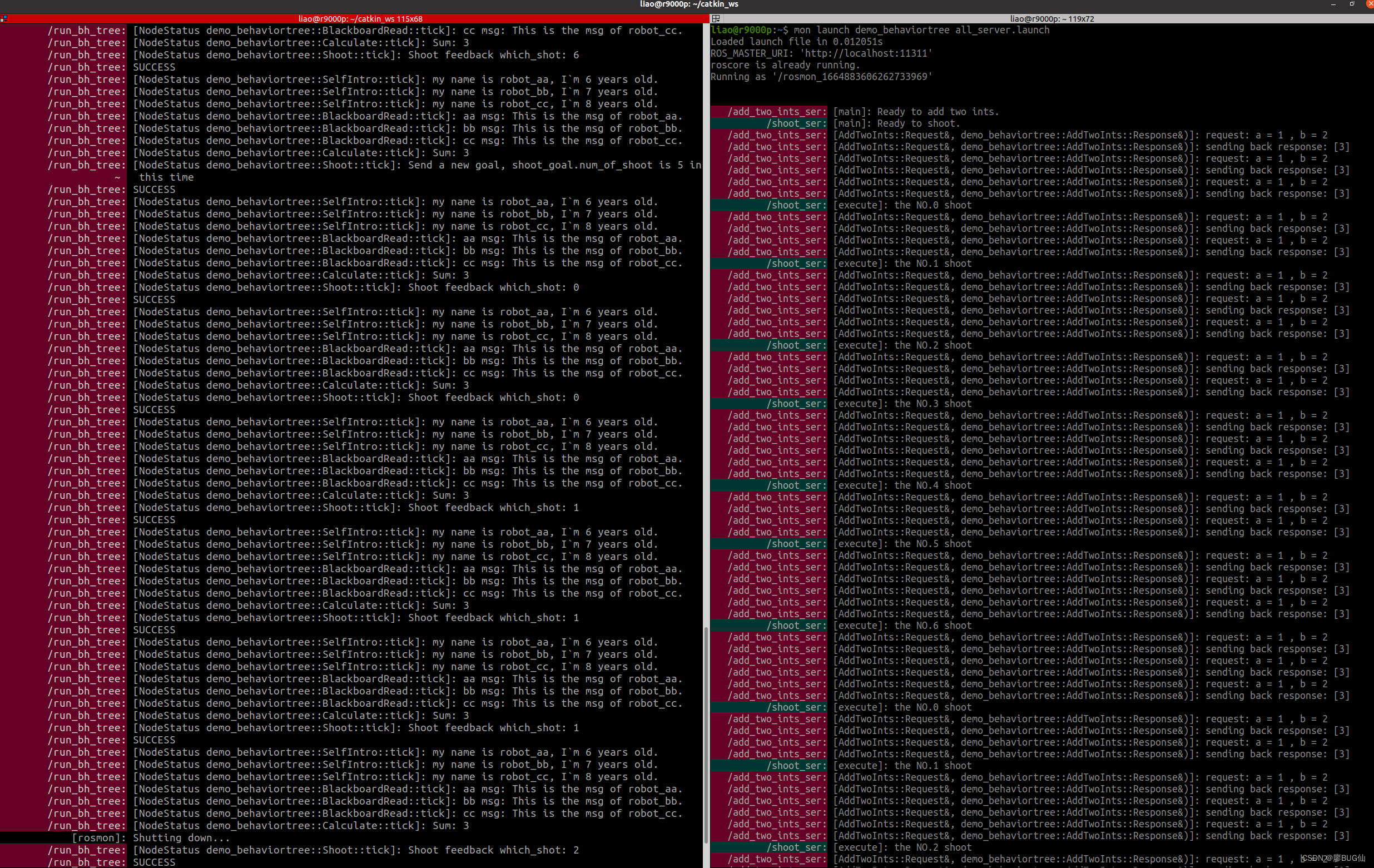1374x868 pixels.
Task: Click 'Shoot feedback which_shot: 2' line
Action: (x=355, y=850)
